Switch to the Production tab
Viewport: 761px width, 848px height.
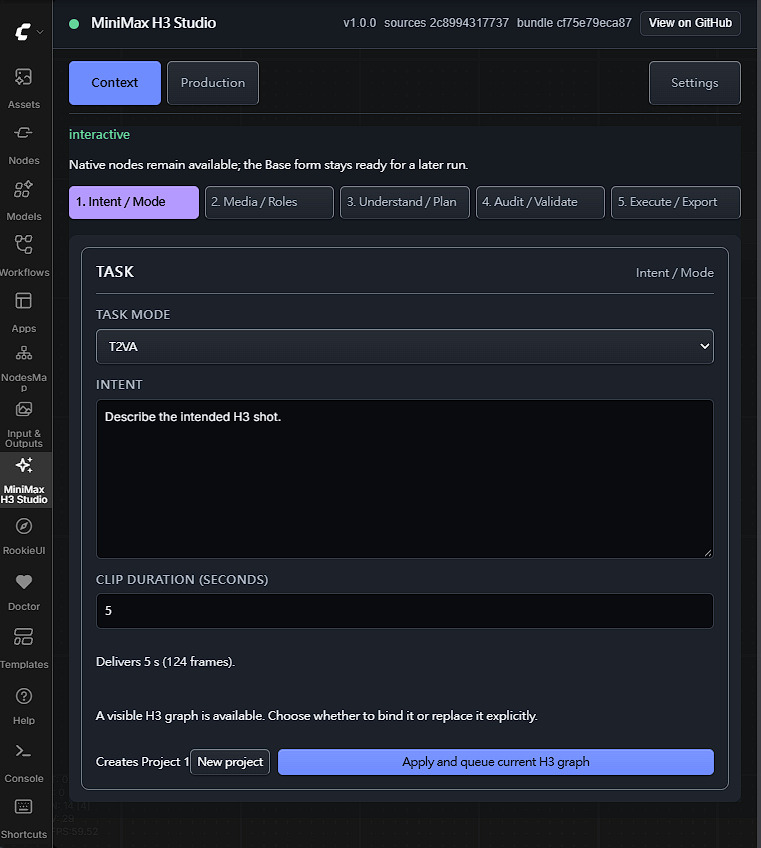tap(213, 83)
